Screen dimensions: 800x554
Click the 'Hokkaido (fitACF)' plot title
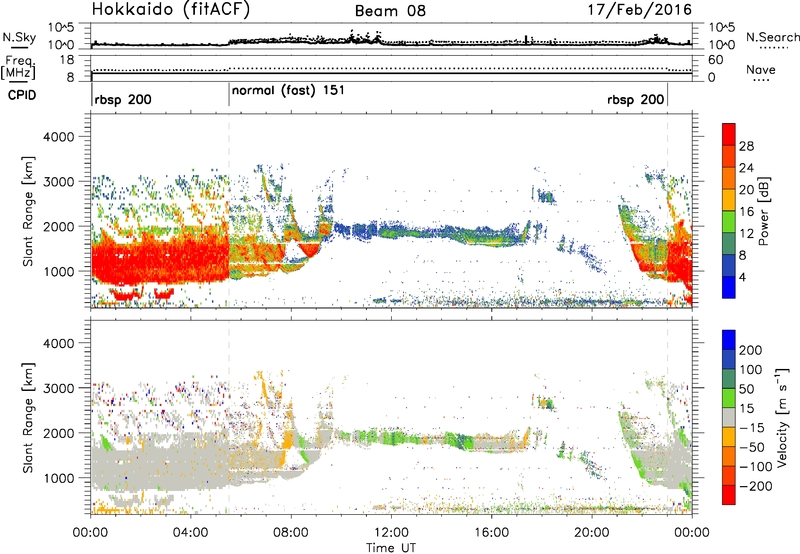coord(171,10)
